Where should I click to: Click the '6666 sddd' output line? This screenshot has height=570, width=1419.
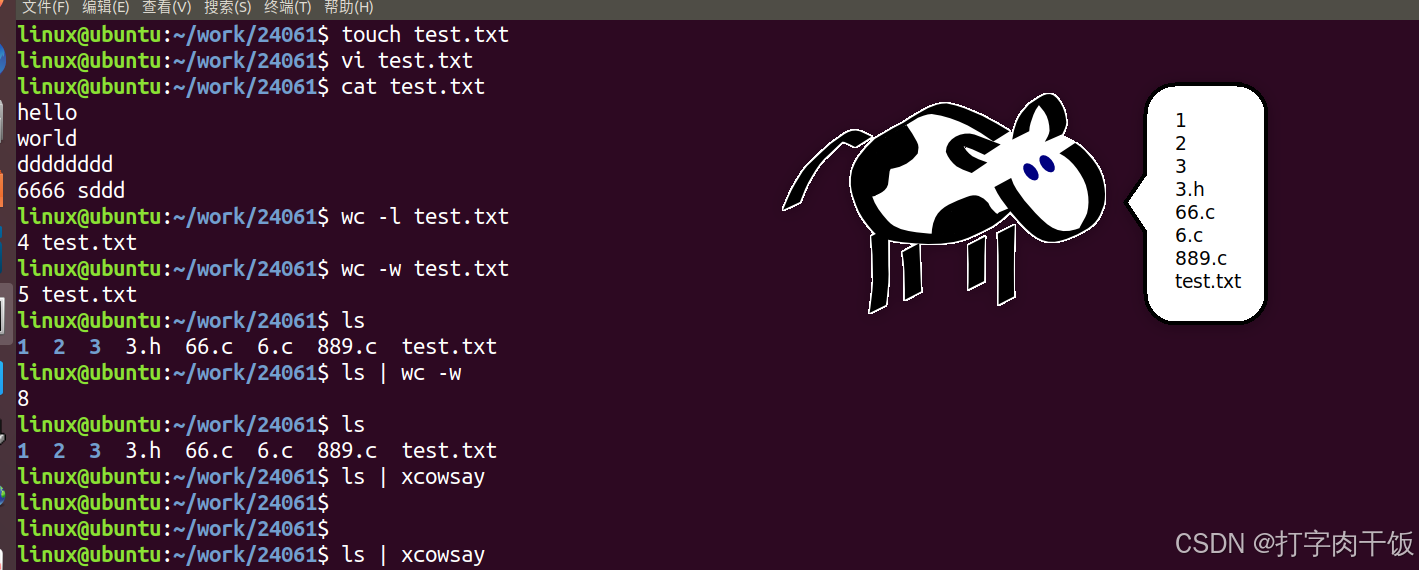click(71, 190)
